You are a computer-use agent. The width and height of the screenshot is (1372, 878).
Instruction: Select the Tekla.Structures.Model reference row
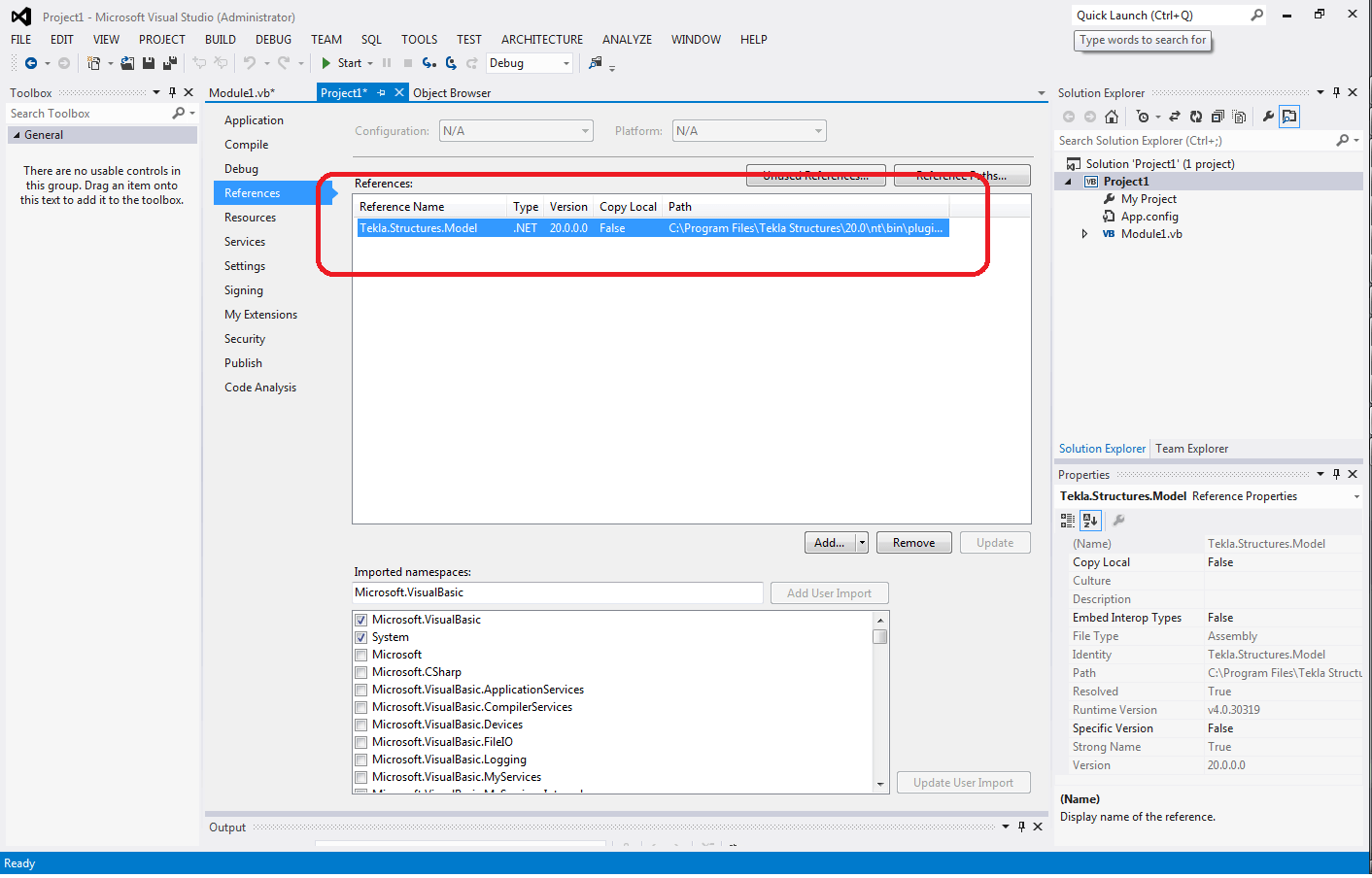pos(651,228)
